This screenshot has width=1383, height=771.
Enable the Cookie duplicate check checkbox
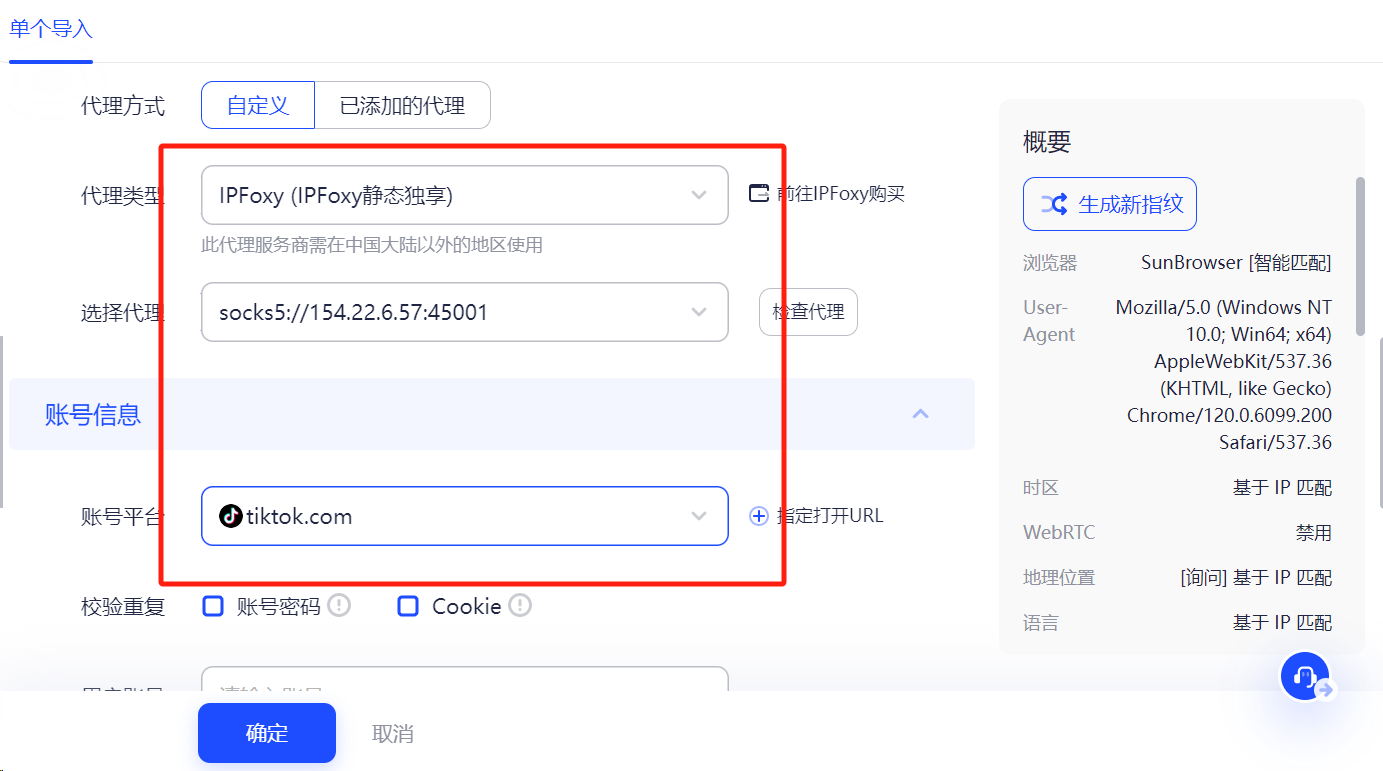408,606
